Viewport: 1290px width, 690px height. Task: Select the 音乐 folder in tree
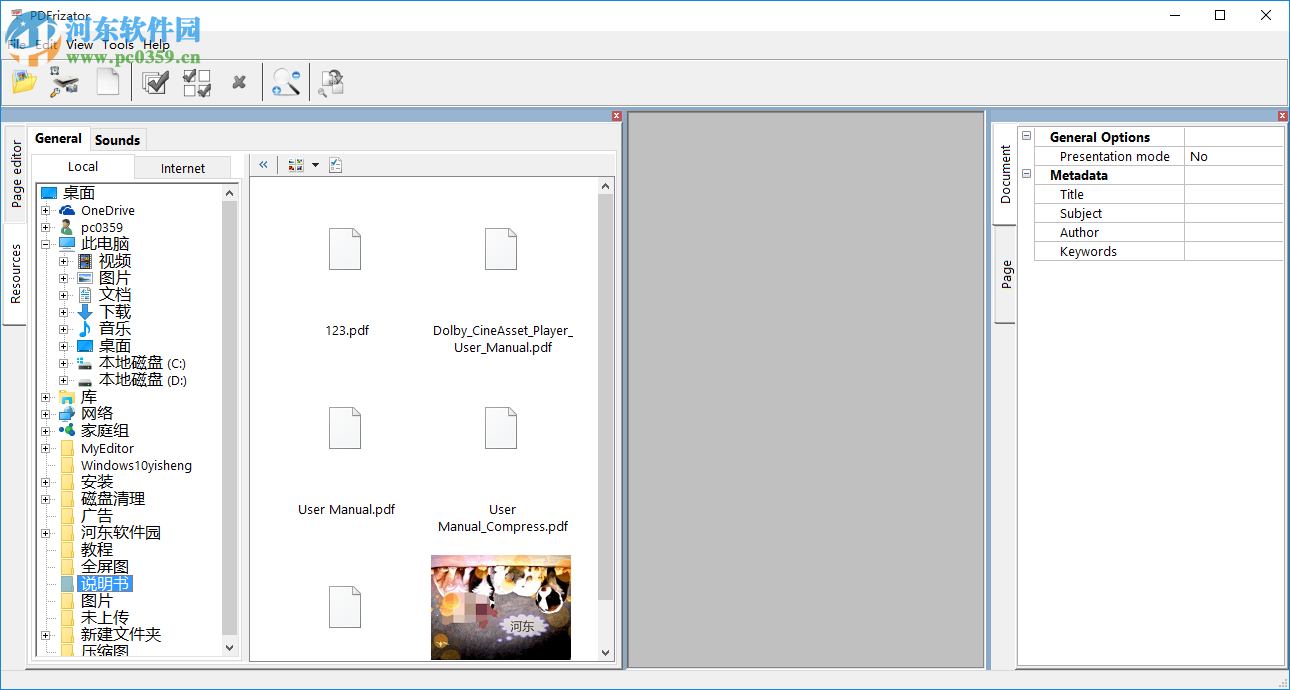coord(115,329)
